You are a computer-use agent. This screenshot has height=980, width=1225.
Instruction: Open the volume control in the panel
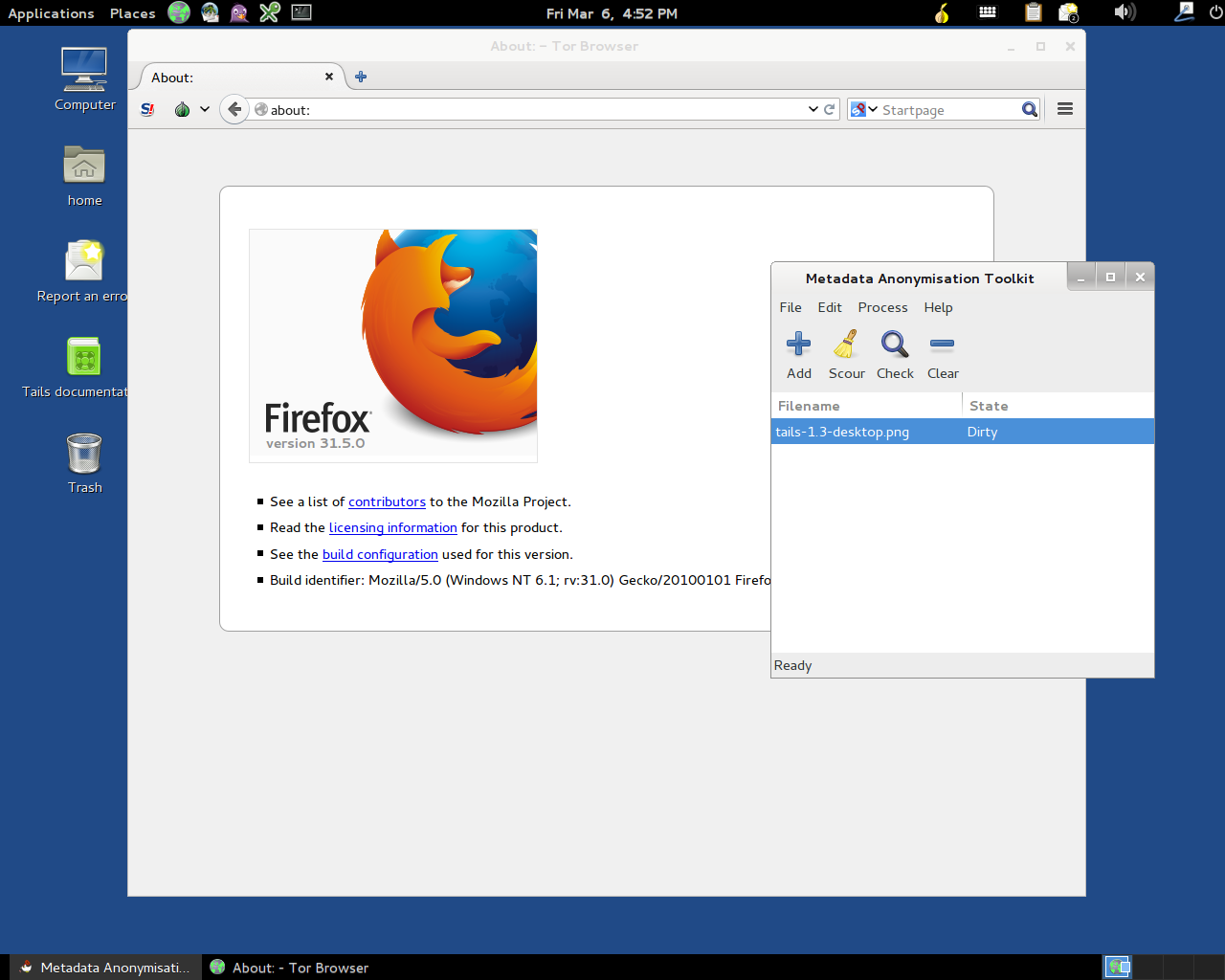click(1125, 12)
